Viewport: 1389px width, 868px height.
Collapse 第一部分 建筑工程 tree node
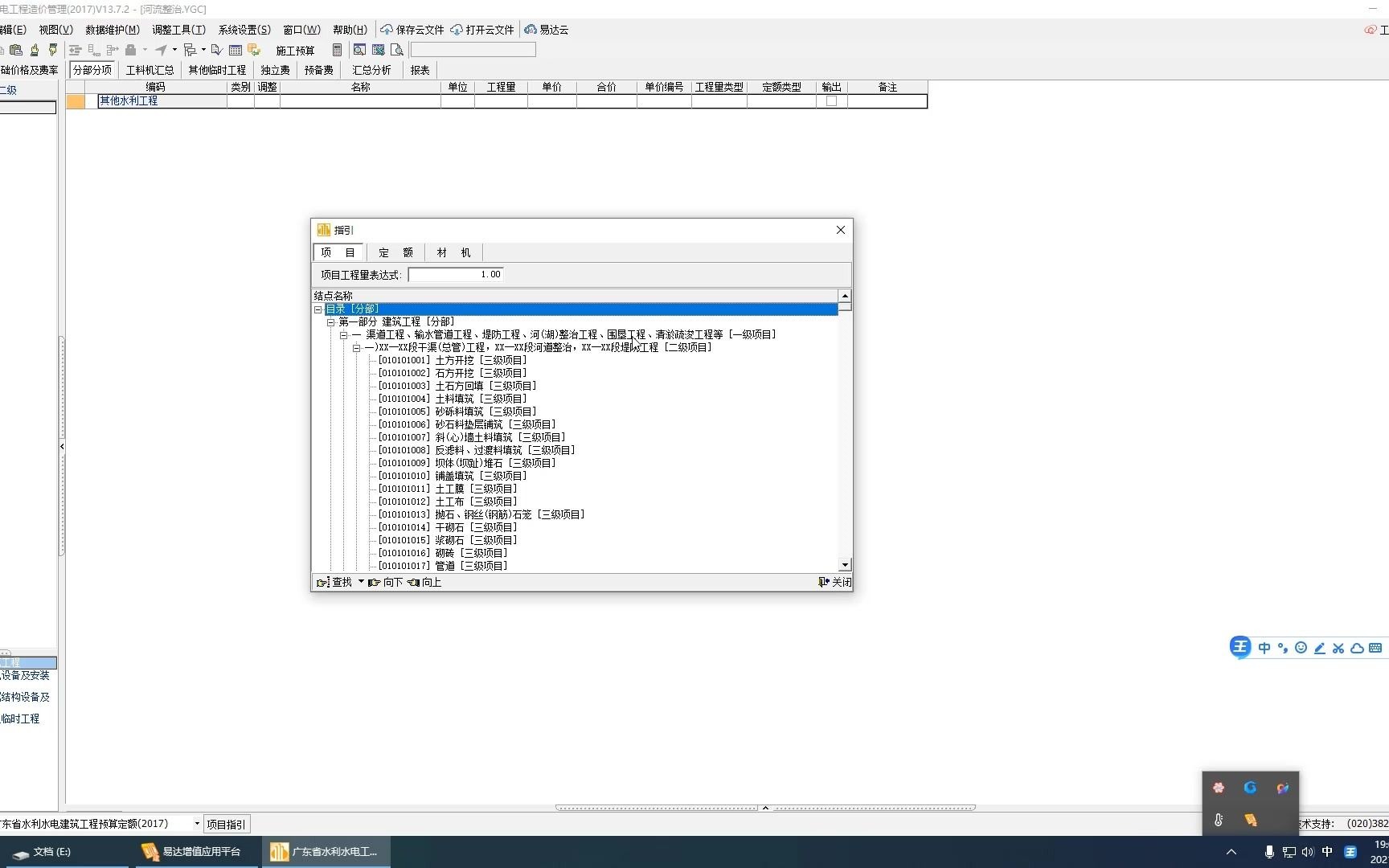330,322
